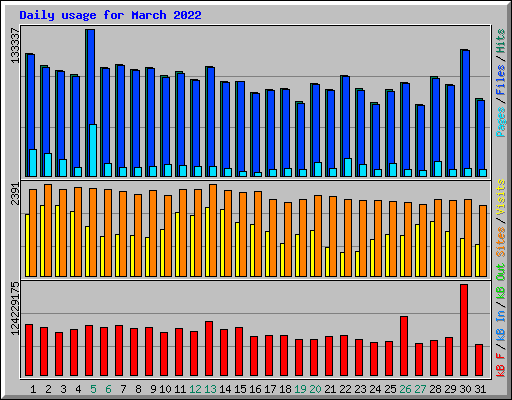Click day 15 on the x-axis
This screenshot has height=400, width=512.
pos(240,389)
